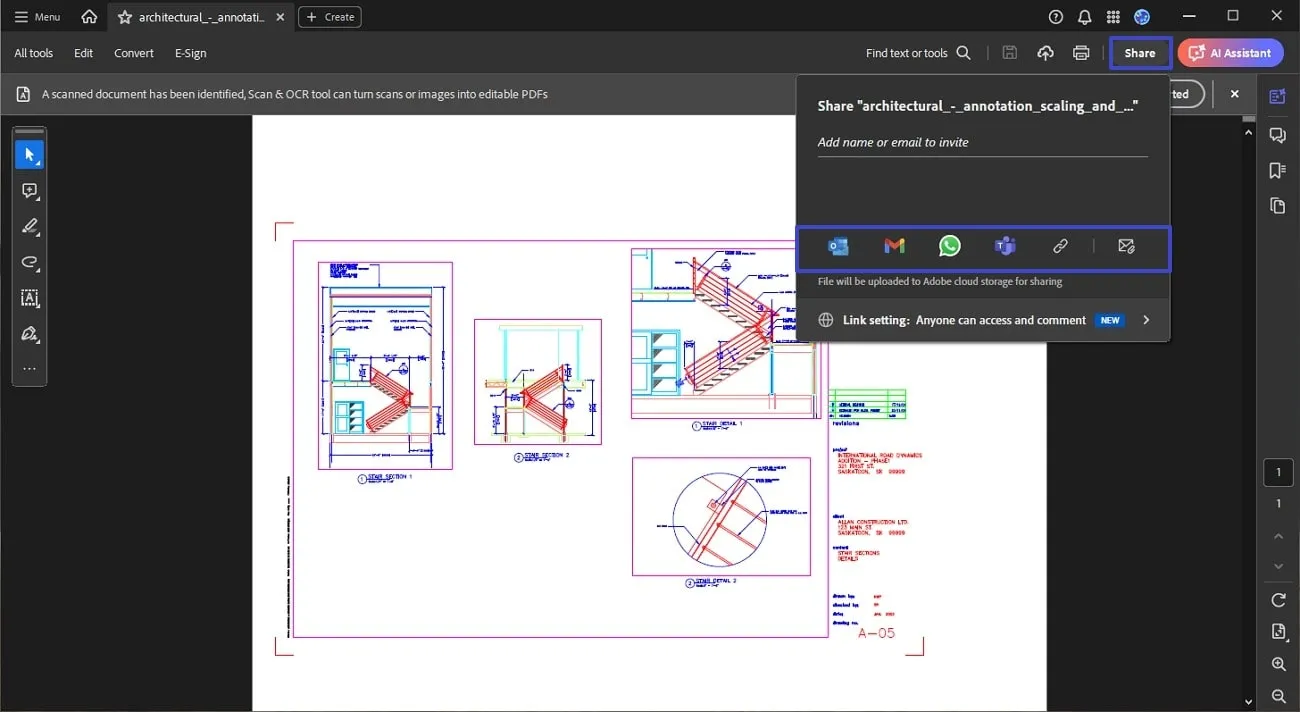Open the All tools menu
Screen dimensions: 1300x712
coord(34,53)
